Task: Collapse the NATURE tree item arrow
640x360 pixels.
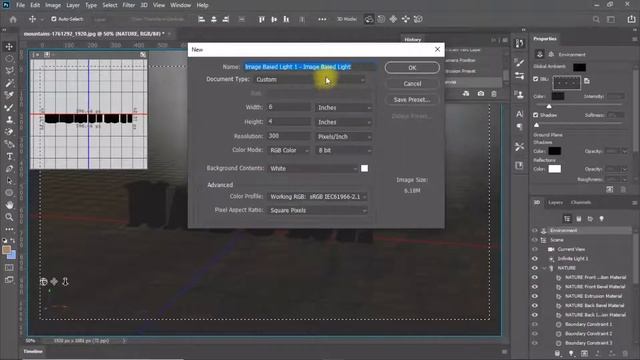Action: pos(544,268)
